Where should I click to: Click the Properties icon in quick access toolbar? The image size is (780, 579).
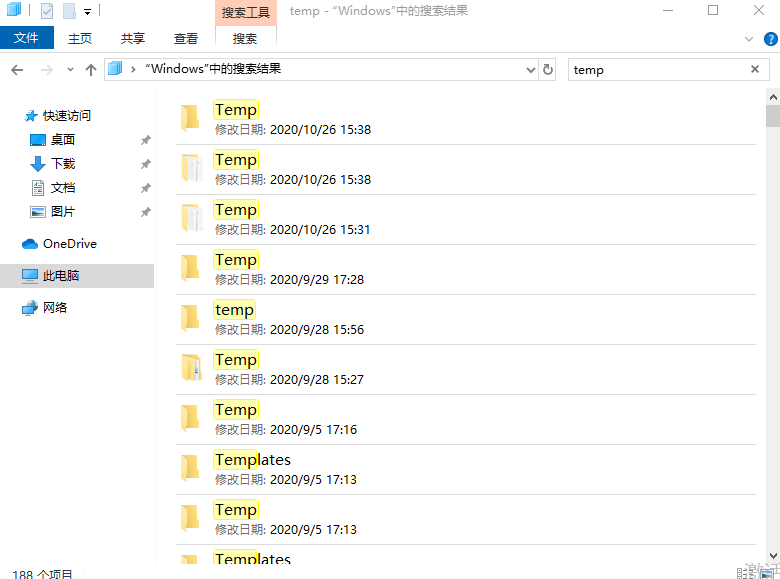(47, 10)
